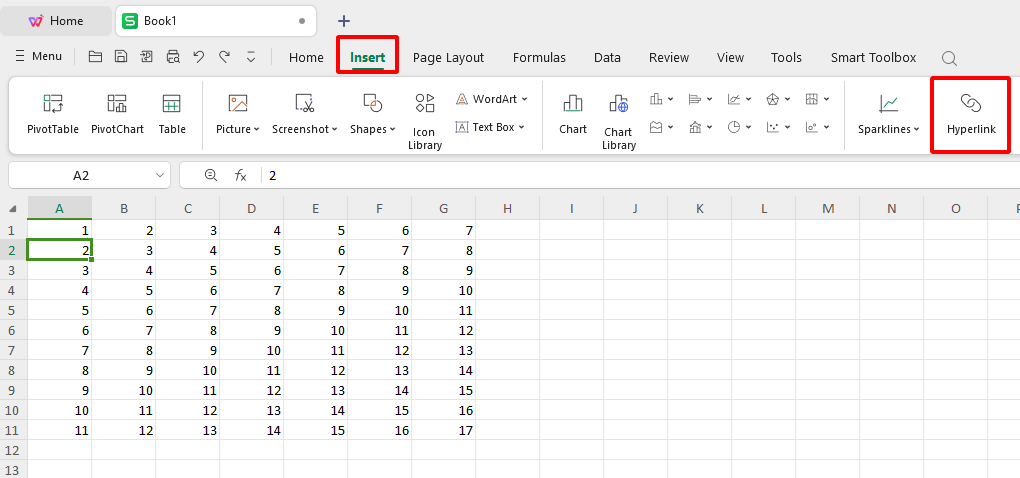Open the Icon Library
The height and width of the screenshot is (478, 1020).
(424, 119)
